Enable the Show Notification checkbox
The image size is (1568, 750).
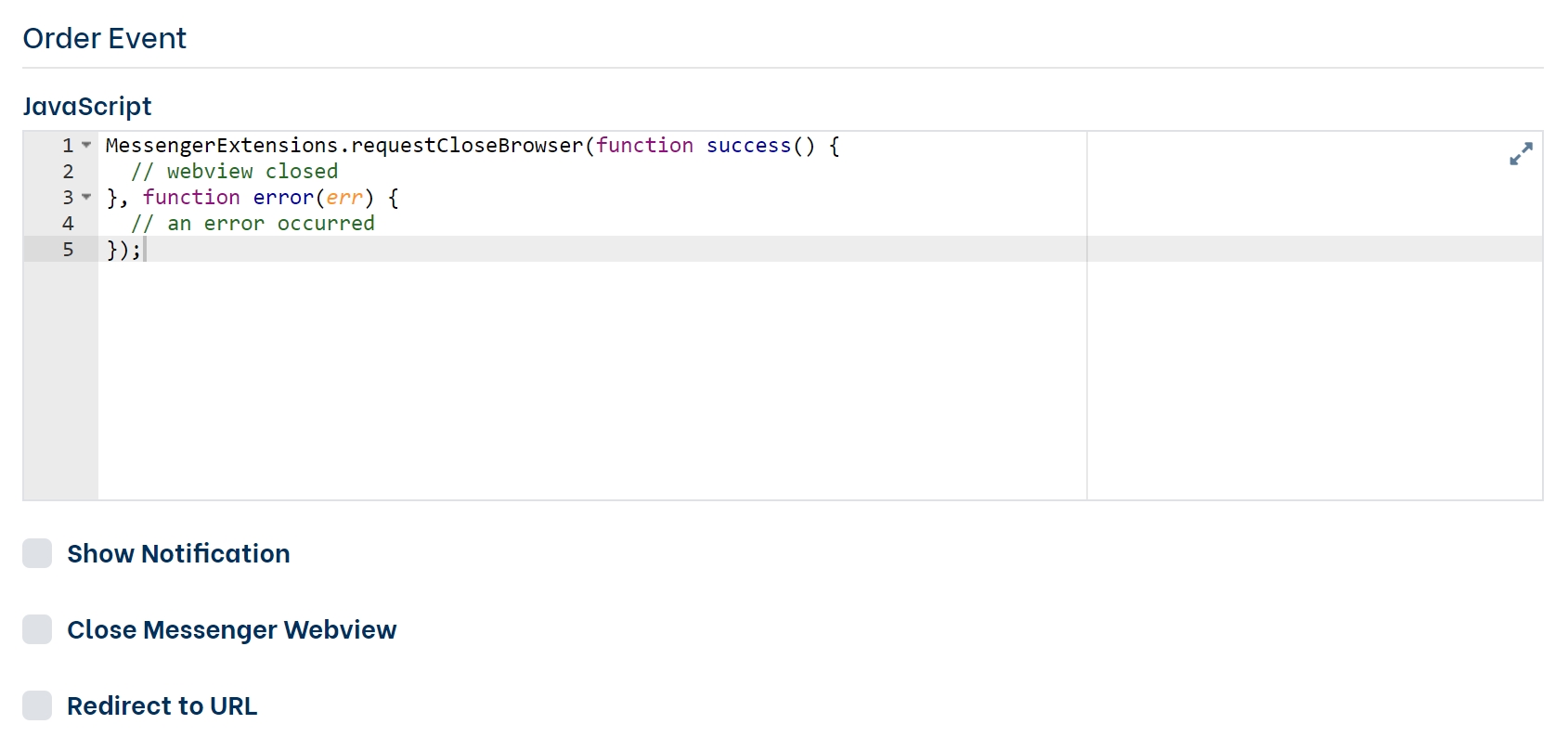point(37,553)
